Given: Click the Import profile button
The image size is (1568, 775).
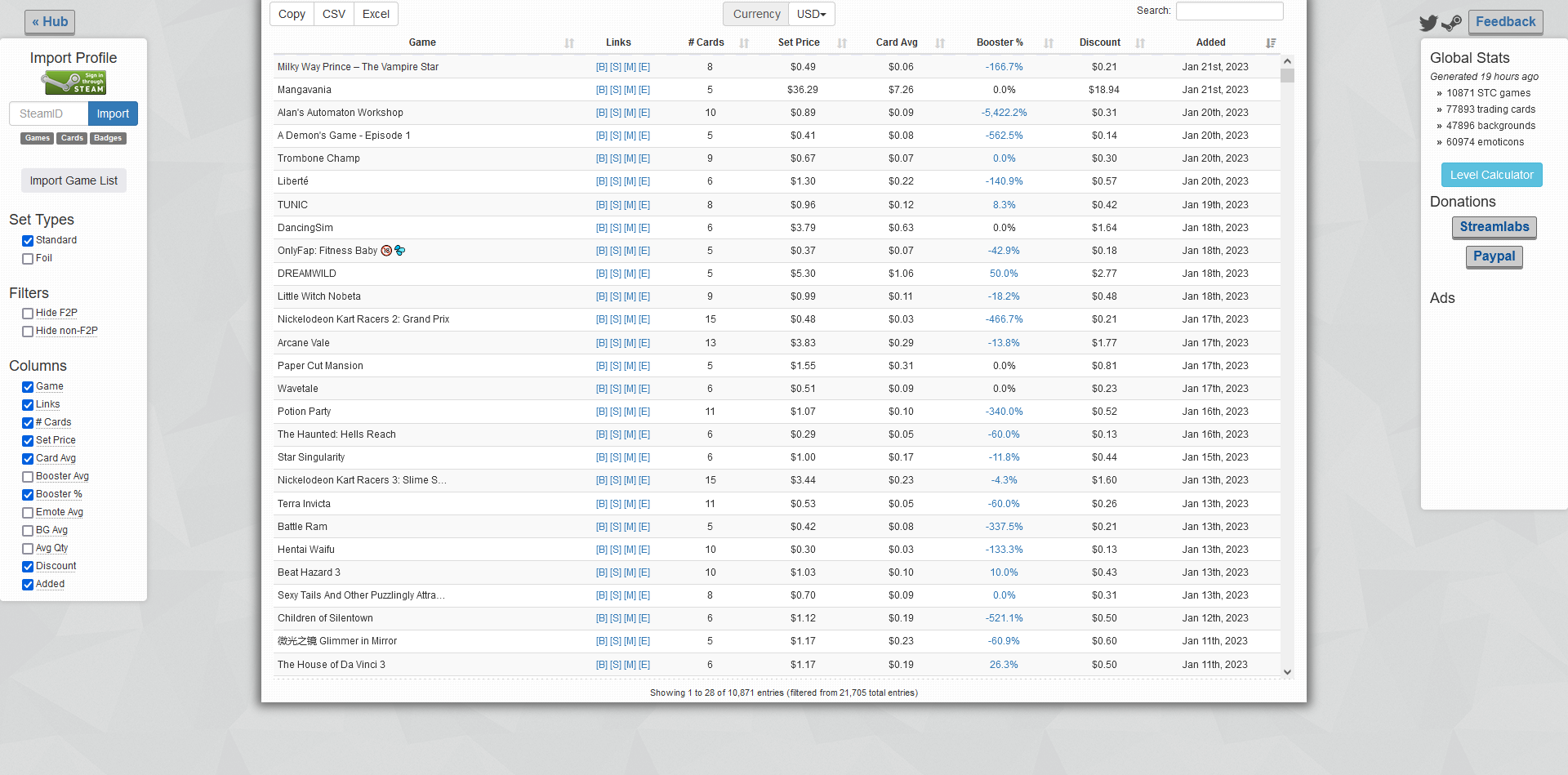Looking at the screenshot, I should 113,114.
